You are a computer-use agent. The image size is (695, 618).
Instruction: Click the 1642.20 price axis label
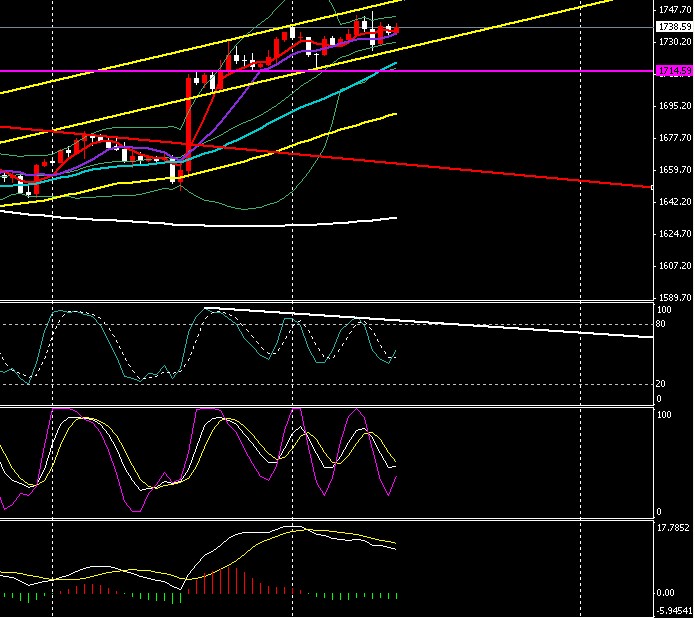pos(675,201)
